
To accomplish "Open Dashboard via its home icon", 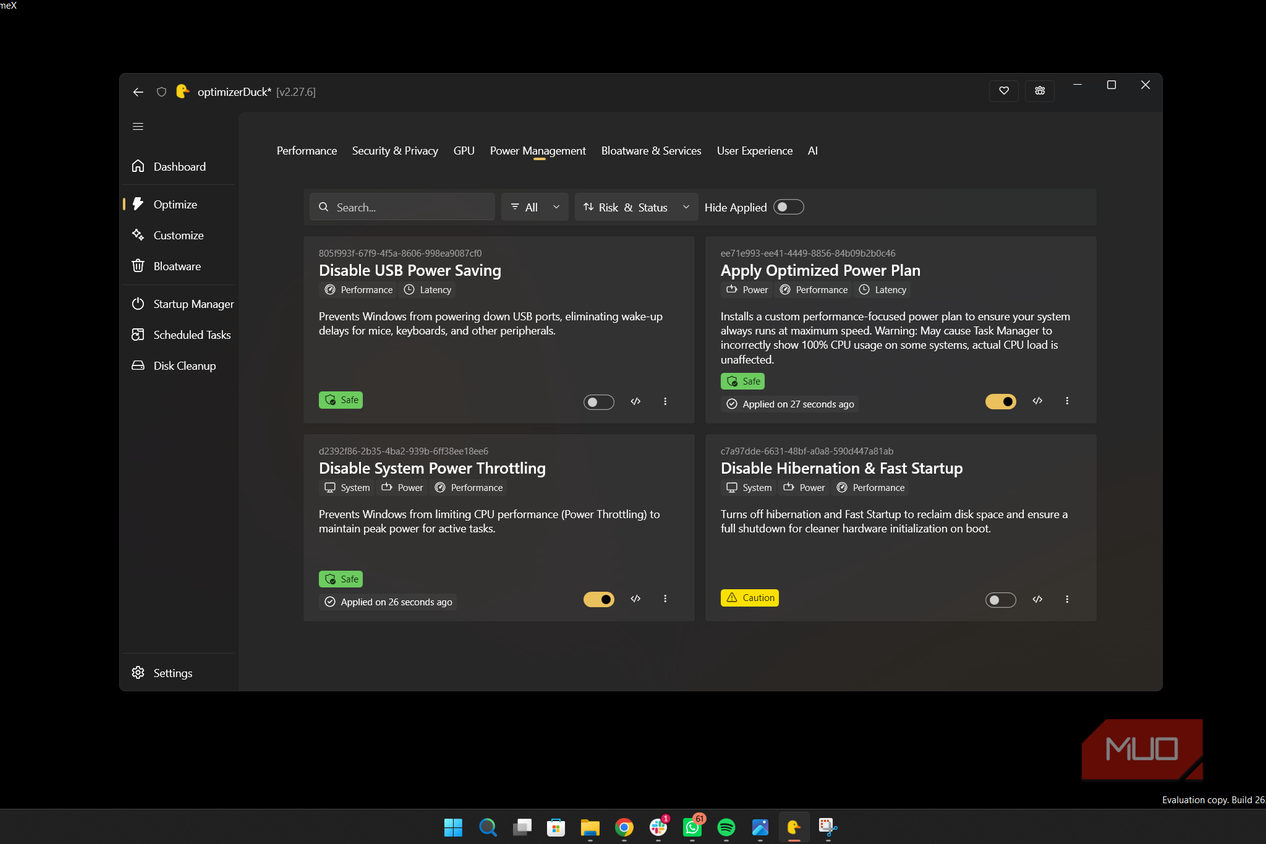I will coord(138,166).
